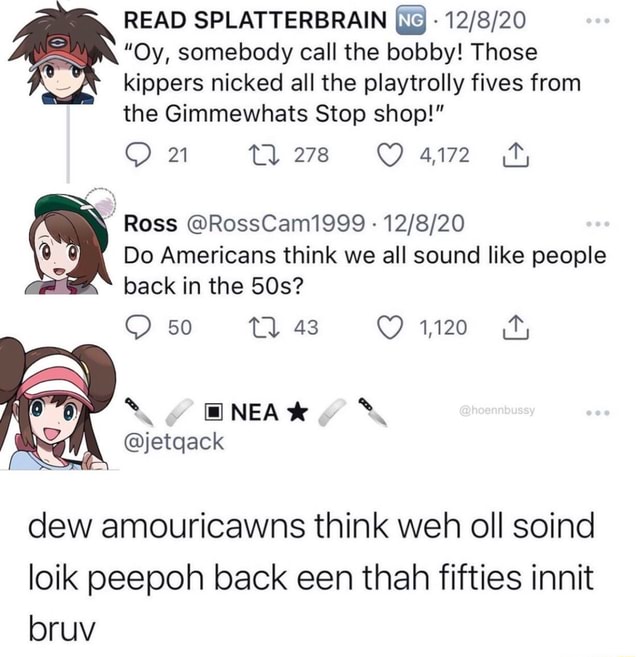
Task: Open @jetqack profile handle
Action: click(174, 442)
